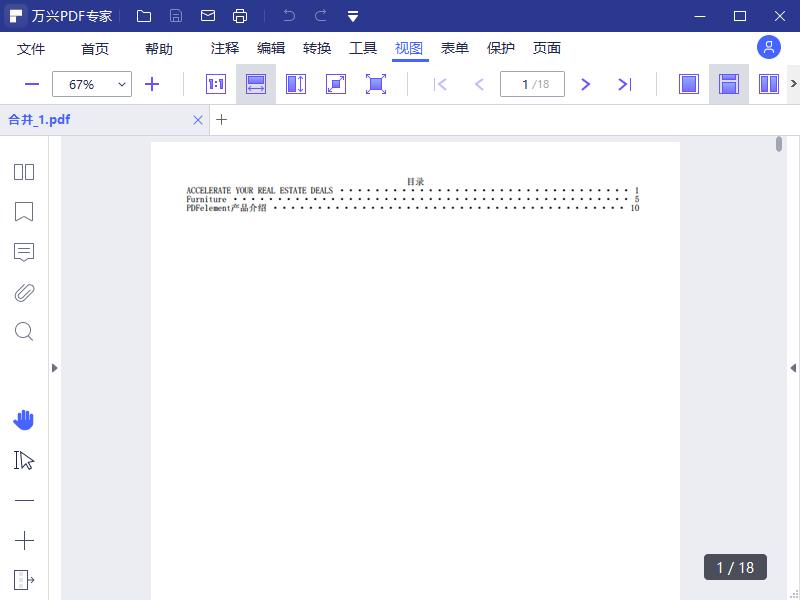
Task: Go to the next page
Action: (x=586, y=84)
